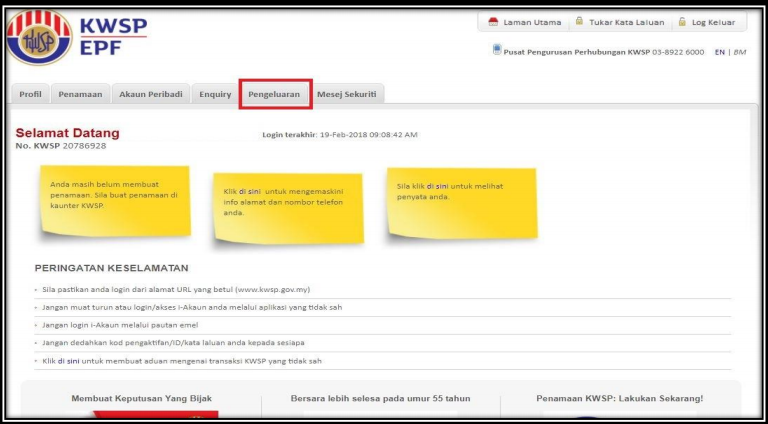Image resolution: width=768 pixels, height=424 pixels.
Task: Click the yellow note about penamaan
Action: [115, 200]
